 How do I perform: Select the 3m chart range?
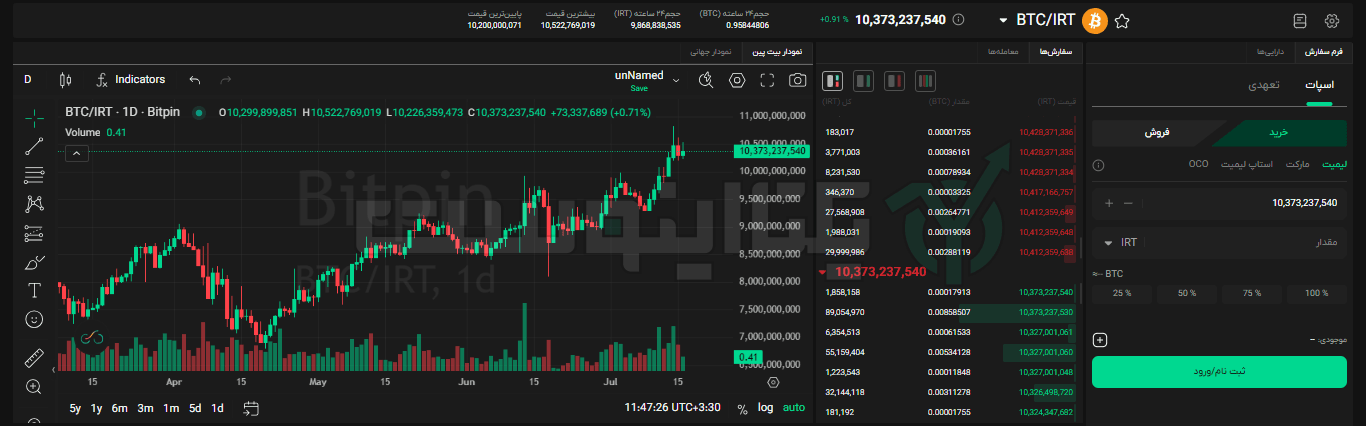pyautogui.click(x=145, y=408)
